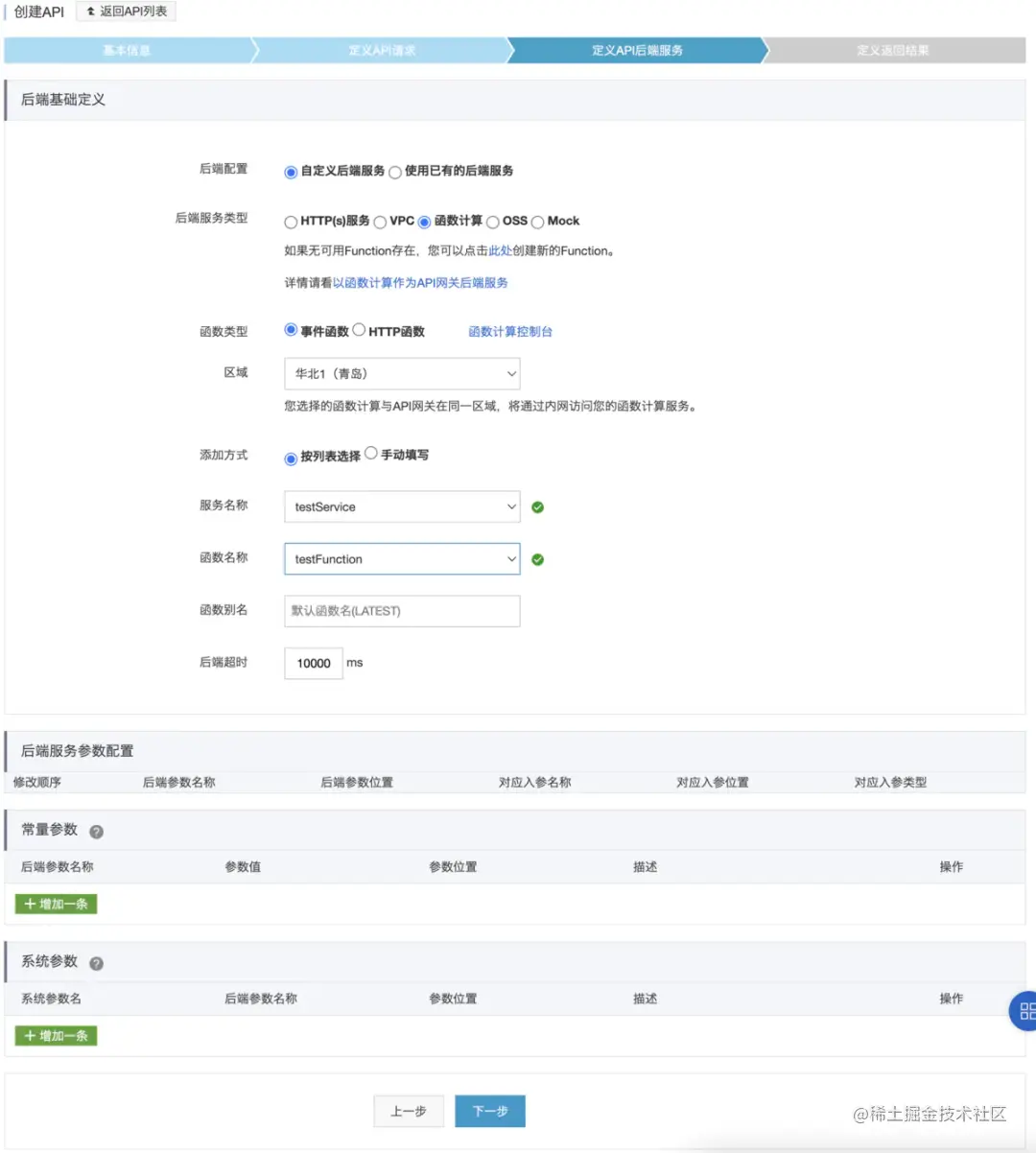The height and width of the screenshot is (1153, 1036).
Task: Click the 后端超时 input showing 10000
Action: 314,663
